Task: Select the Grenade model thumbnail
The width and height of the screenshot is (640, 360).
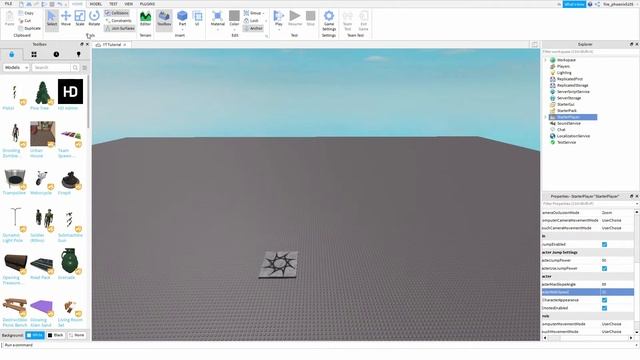Action: (70, 260)
